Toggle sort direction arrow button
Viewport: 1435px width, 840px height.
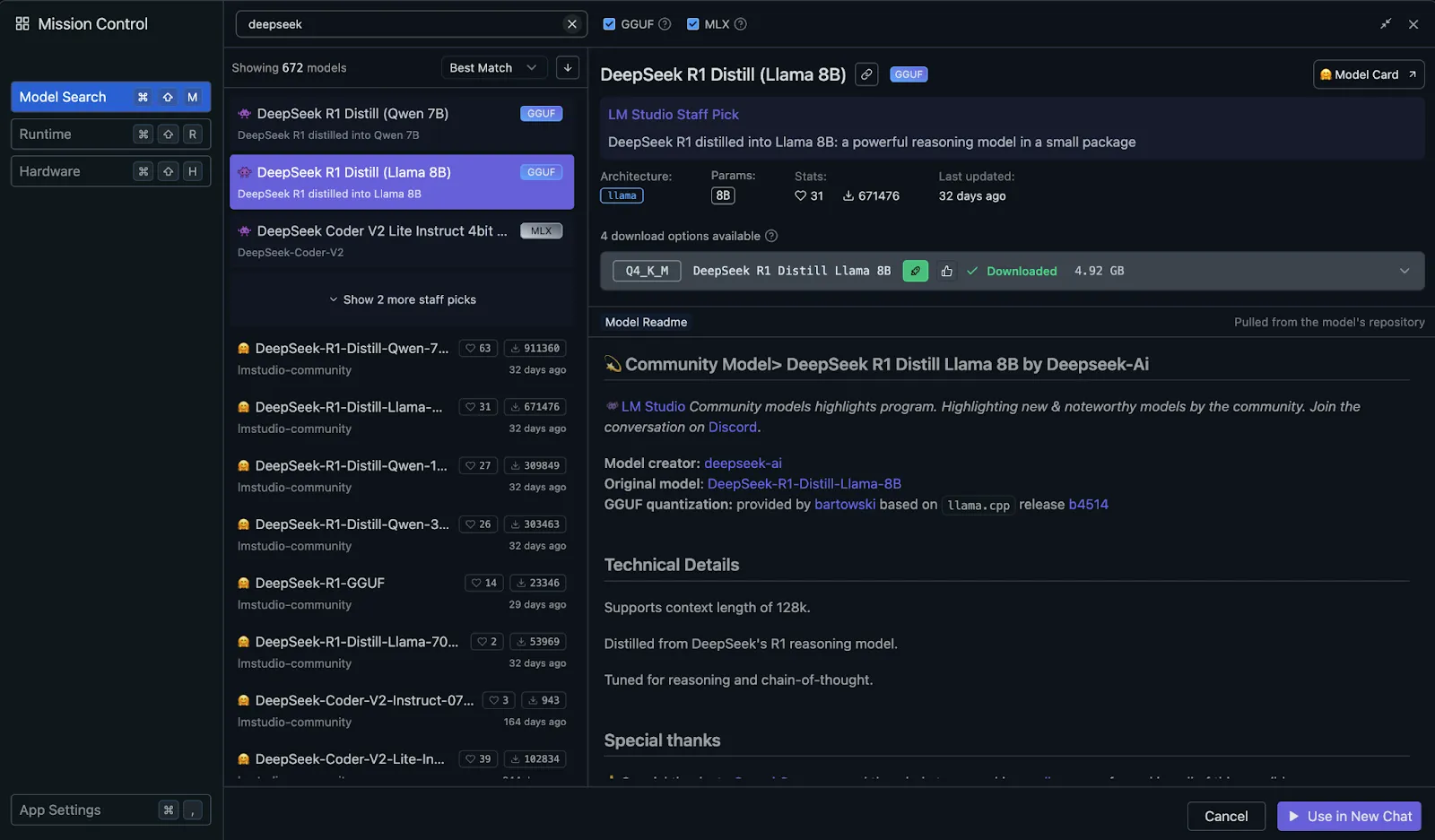[568, 67]
